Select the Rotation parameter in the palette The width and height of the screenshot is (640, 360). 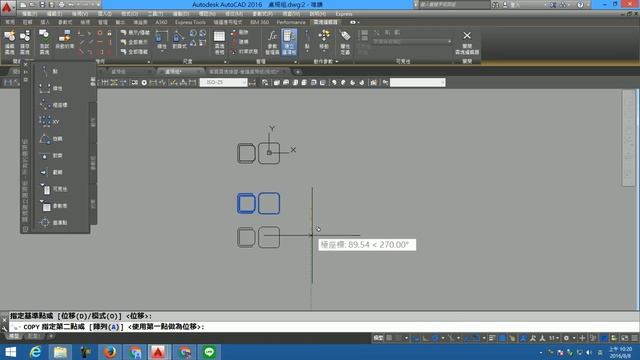(51, 139)
